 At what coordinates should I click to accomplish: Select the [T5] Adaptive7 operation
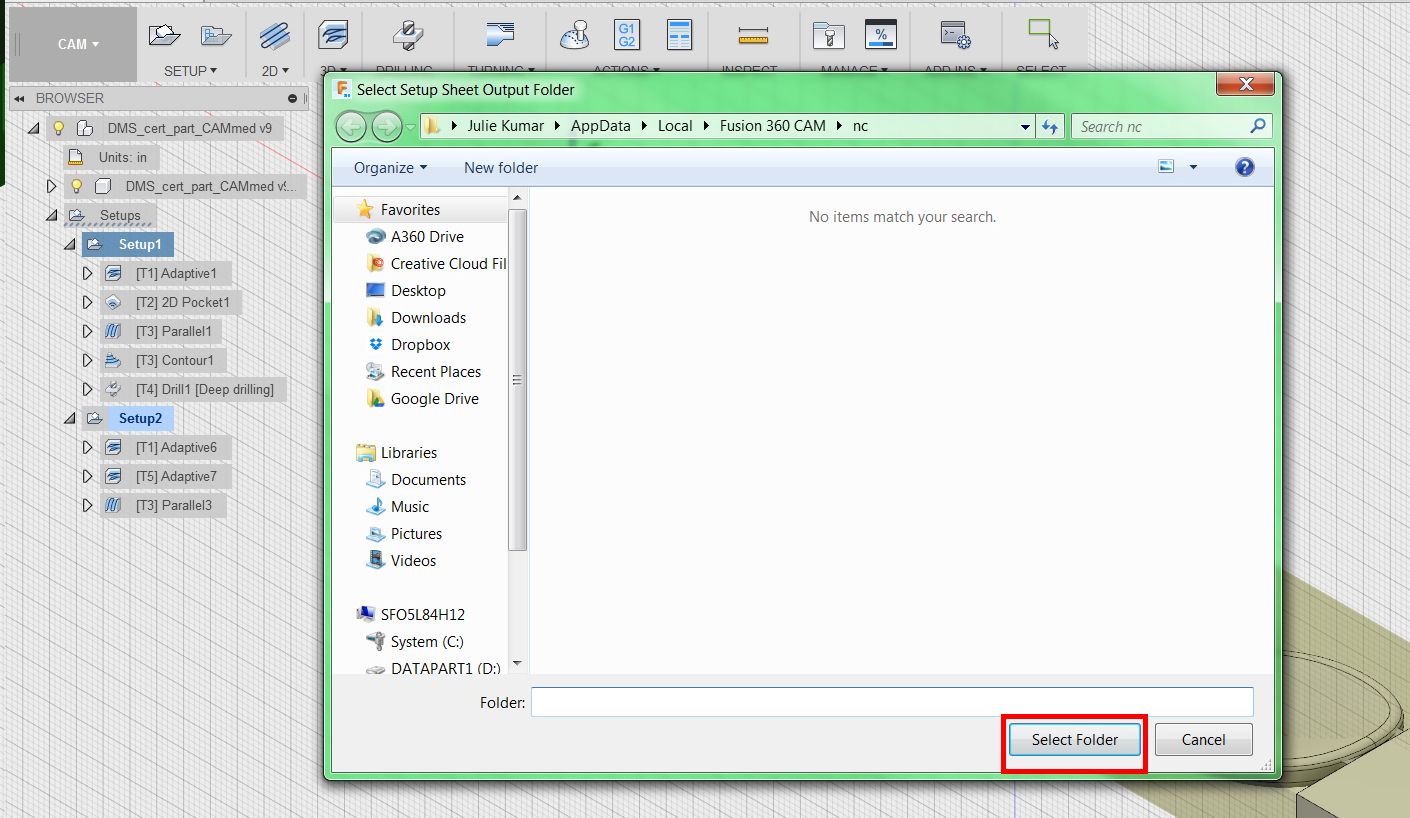click(177, 476)
